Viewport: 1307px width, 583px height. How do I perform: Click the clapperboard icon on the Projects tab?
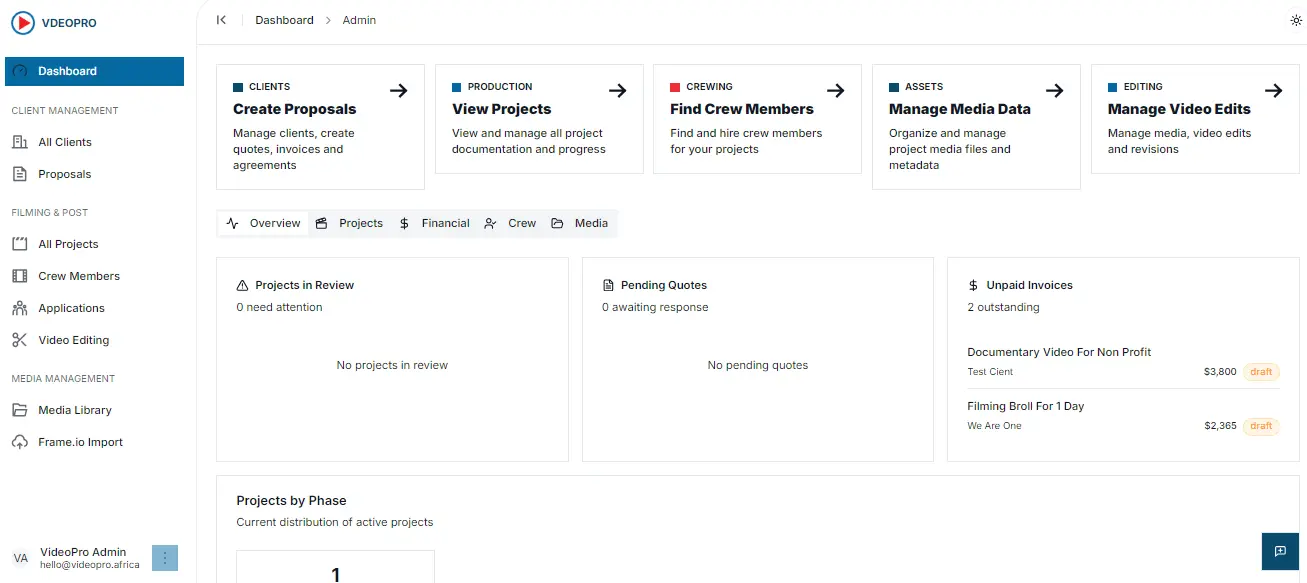click(322, 223)
